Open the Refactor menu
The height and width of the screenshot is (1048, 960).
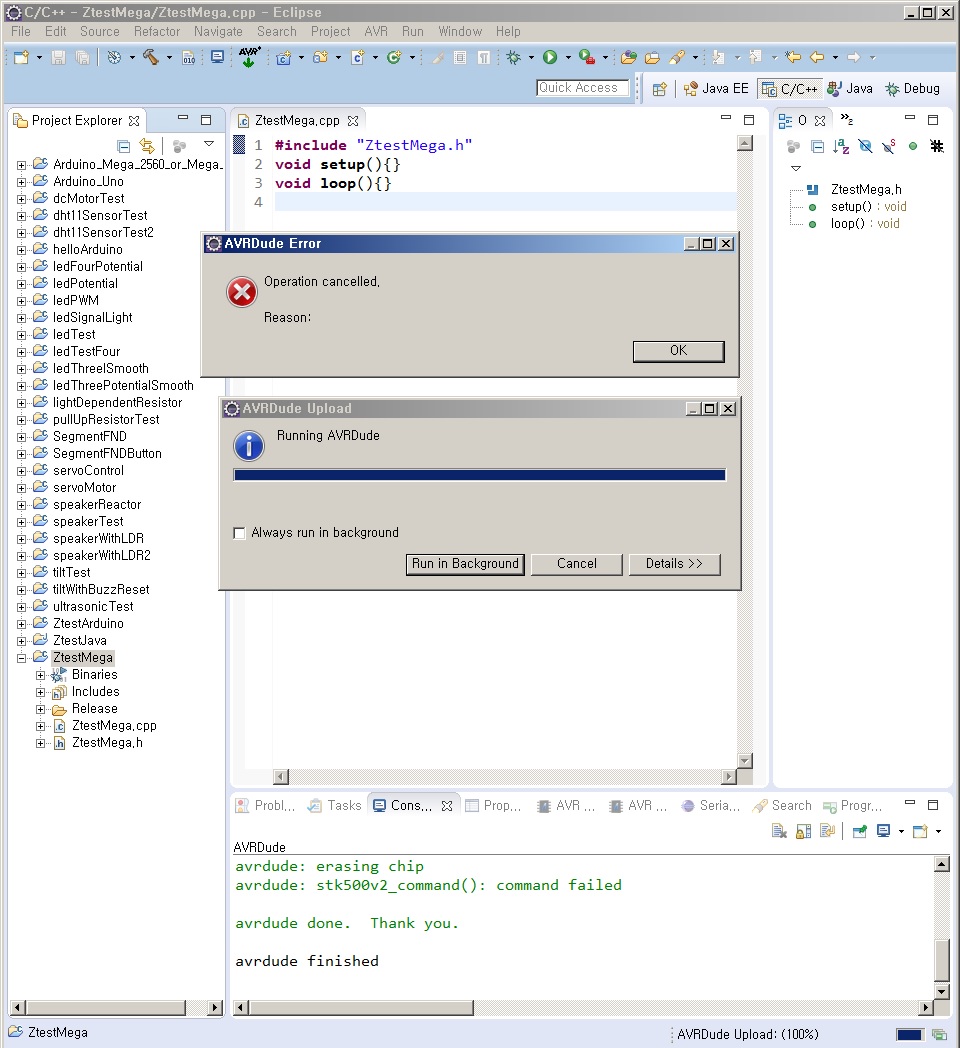[156, 31]
